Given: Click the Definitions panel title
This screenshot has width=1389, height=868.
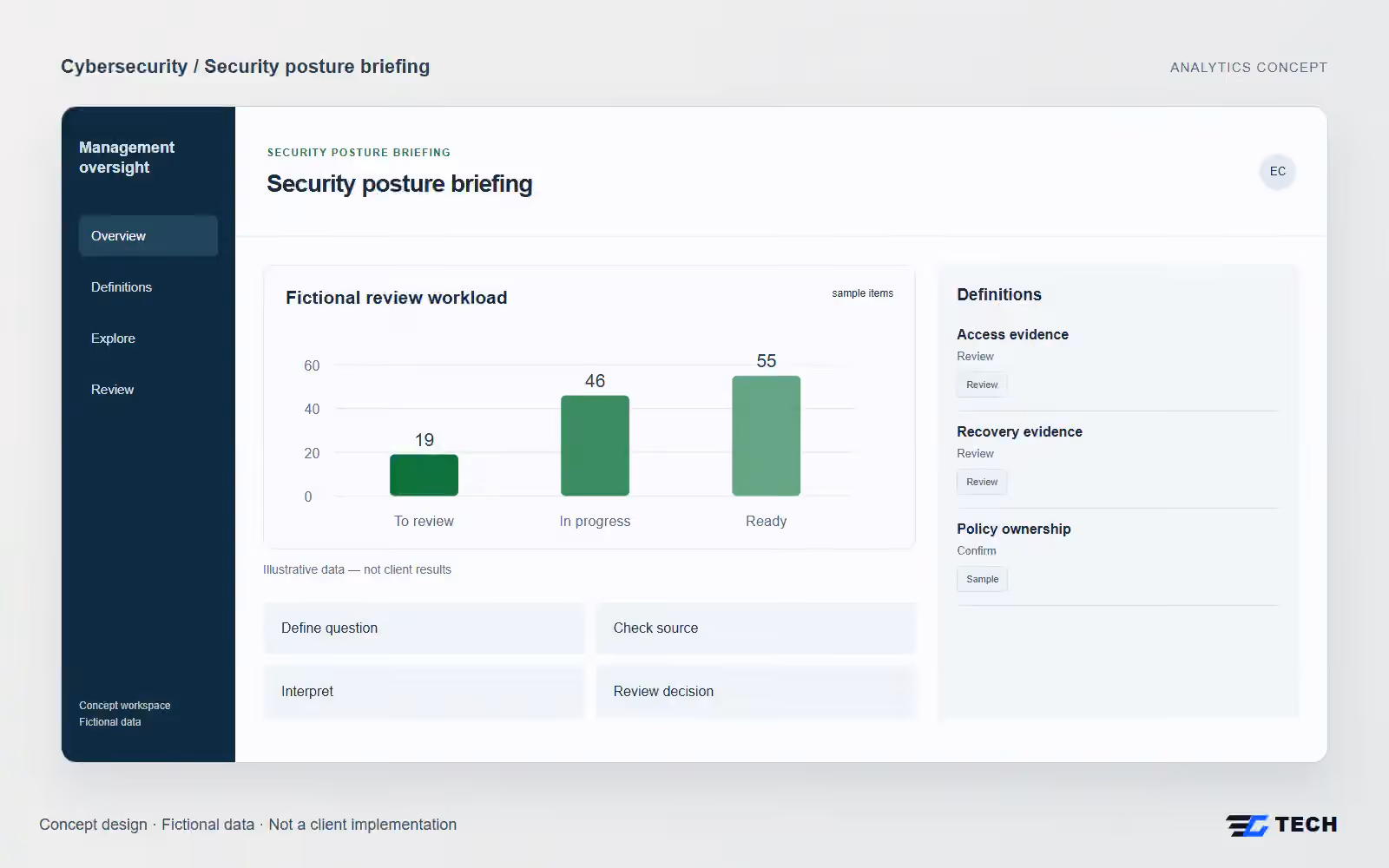Looking at the screenshot, I should (x=999, y=295).
